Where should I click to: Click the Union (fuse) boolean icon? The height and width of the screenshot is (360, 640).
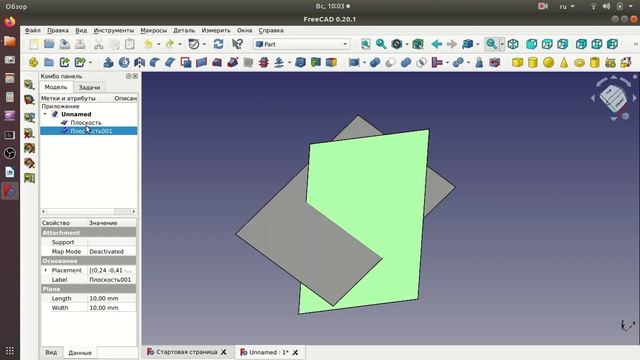point(406,62)
